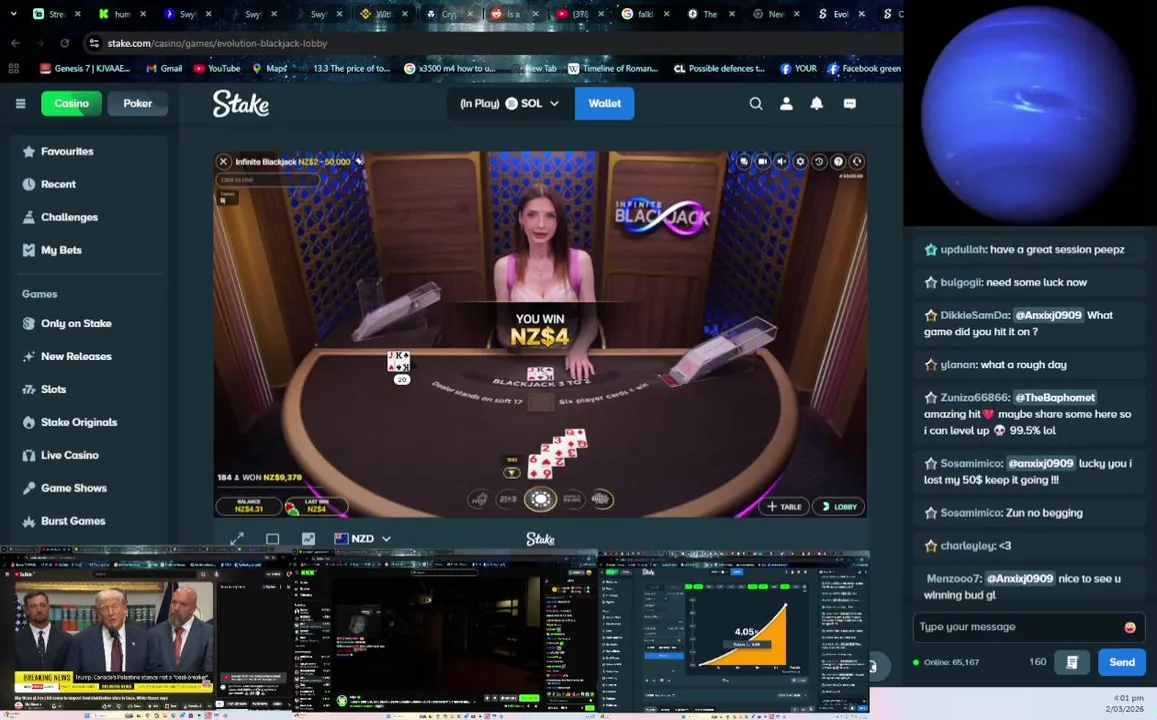Click the Type your message chat field
This screenshot has height=720, width=1157.
(x=1019, y=627)
